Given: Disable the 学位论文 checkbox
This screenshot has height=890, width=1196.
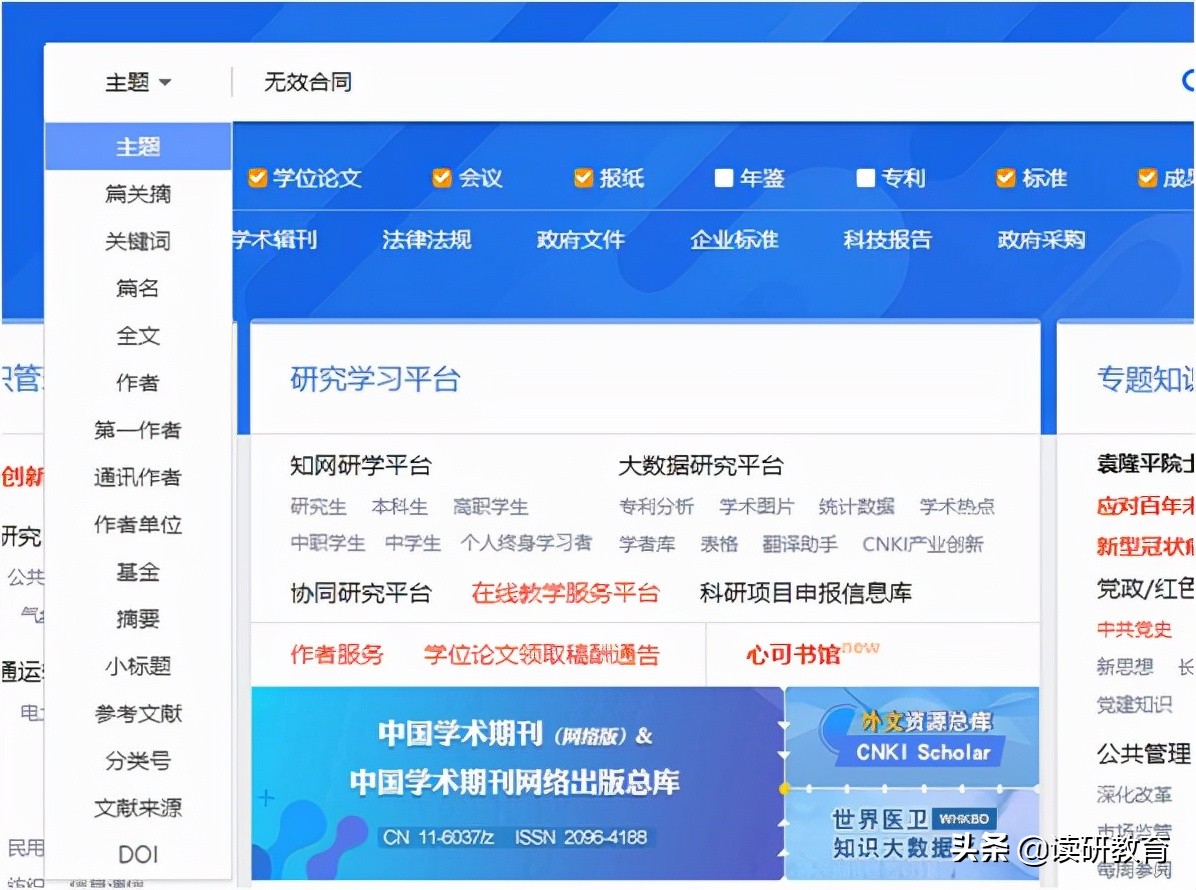Looking at the screenshot, I should 259,177.
